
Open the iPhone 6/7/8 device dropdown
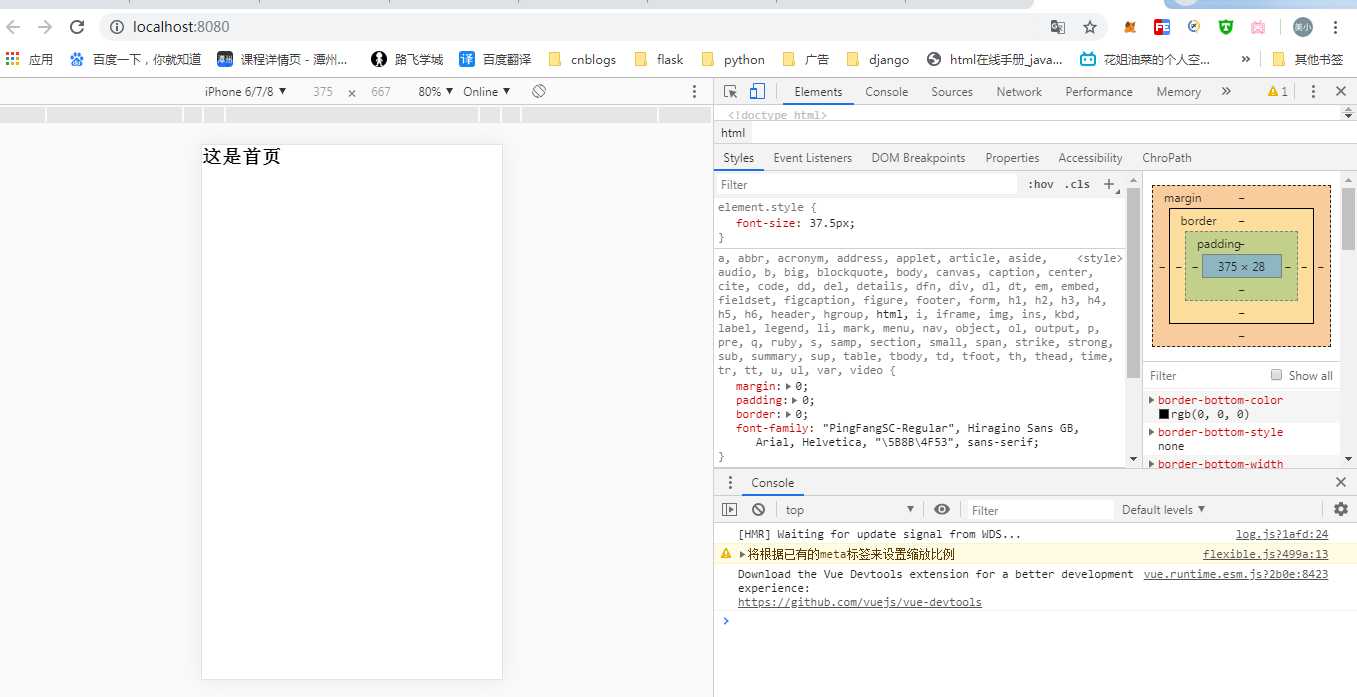(x=246, y=91)
